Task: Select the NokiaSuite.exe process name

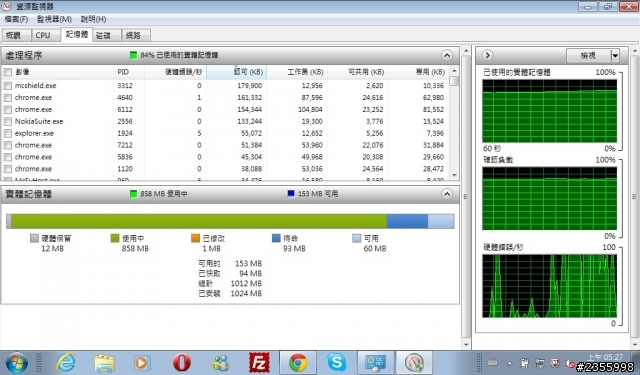Action: click(x=39, y=121)
